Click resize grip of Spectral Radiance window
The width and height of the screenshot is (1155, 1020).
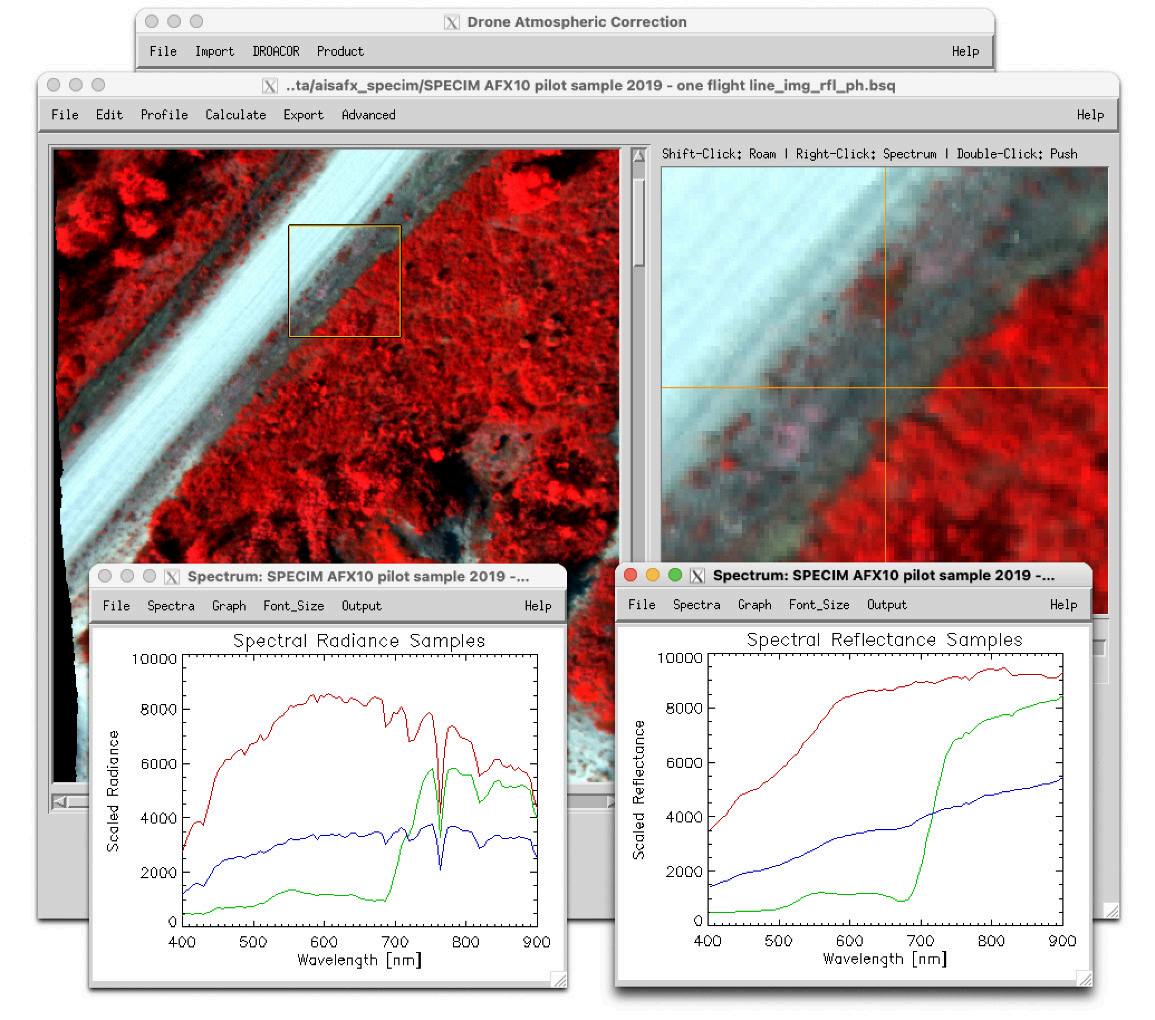pos(558,979)
